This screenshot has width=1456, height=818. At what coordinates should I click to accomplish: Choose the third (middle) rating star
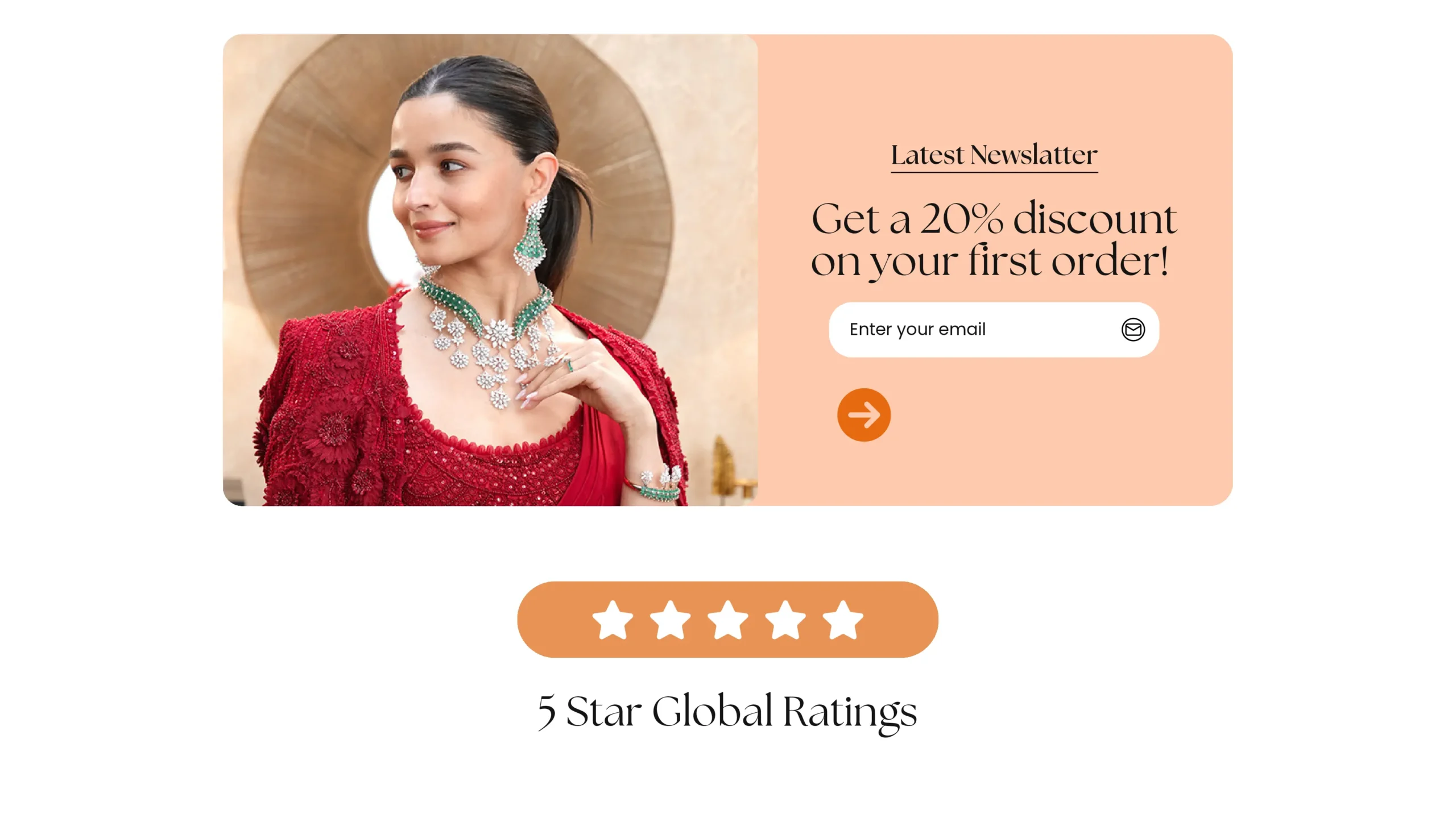727,620
